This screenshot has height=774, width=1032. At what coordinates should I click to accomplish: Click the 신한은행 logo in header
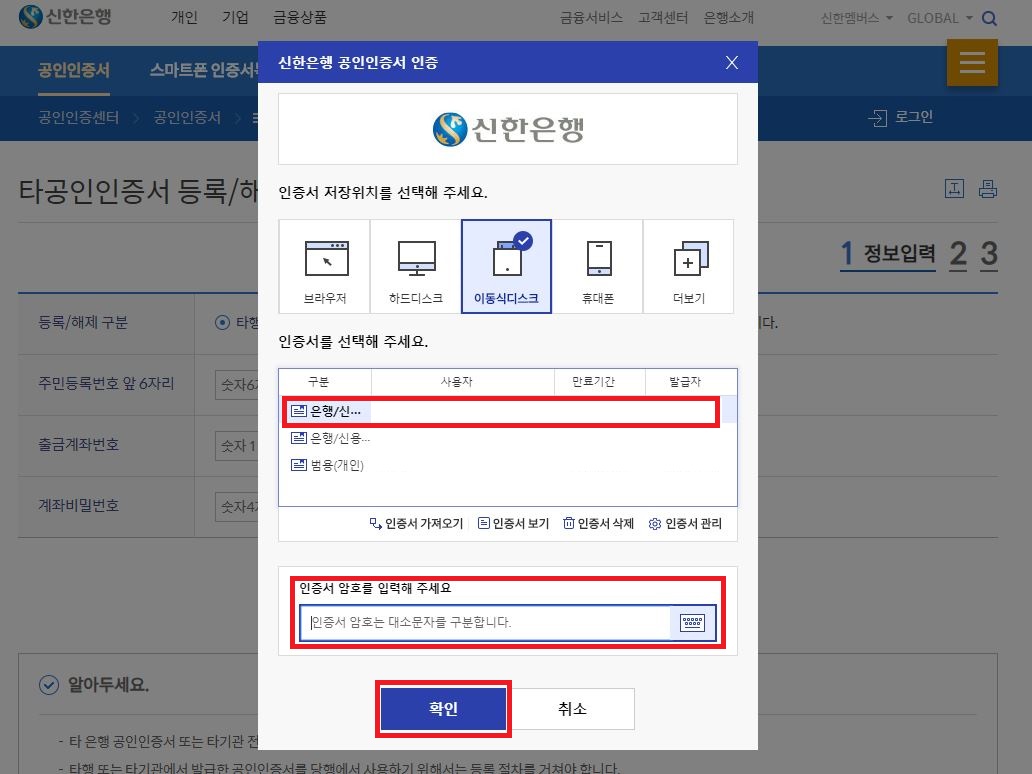pyautogui.click(x=65, y=16)
